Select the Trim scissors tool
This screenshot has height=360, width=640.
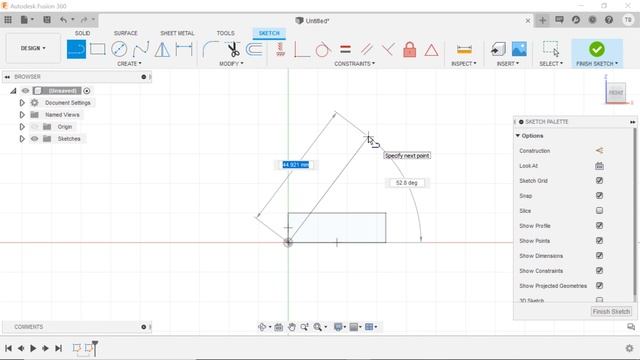[233, 49]
